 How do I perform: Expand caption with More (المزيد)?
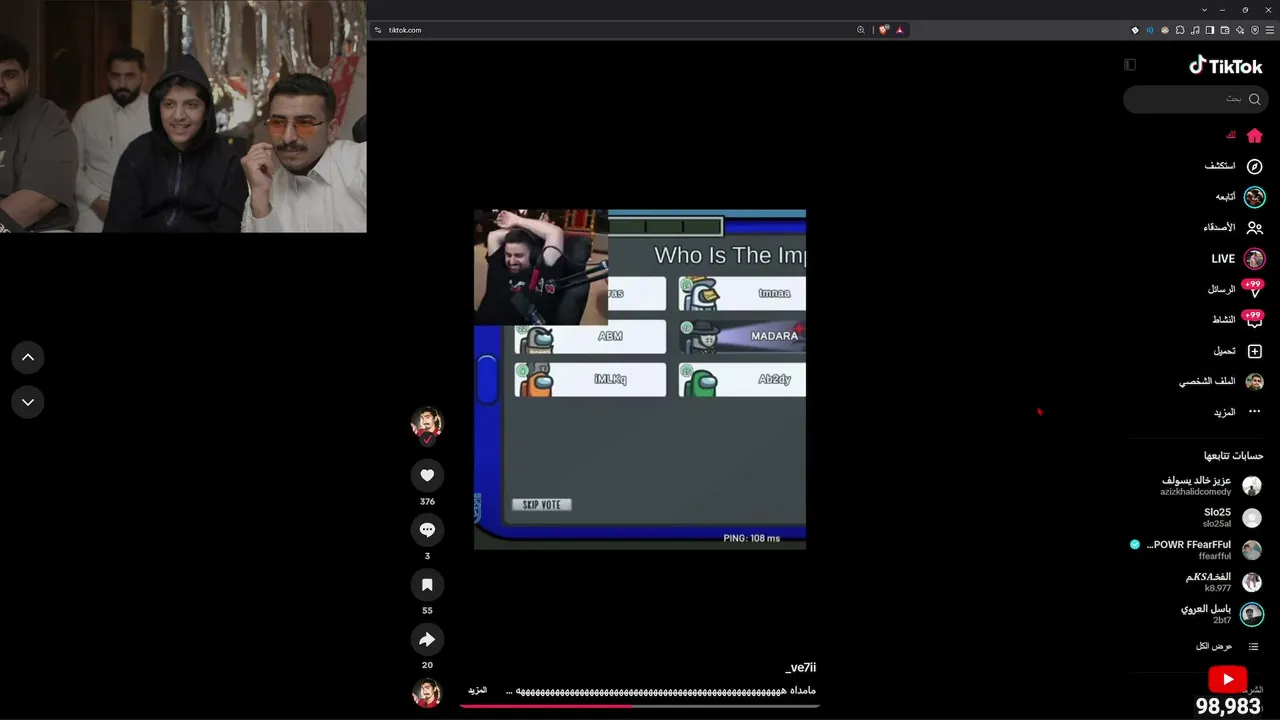(478, 691)
